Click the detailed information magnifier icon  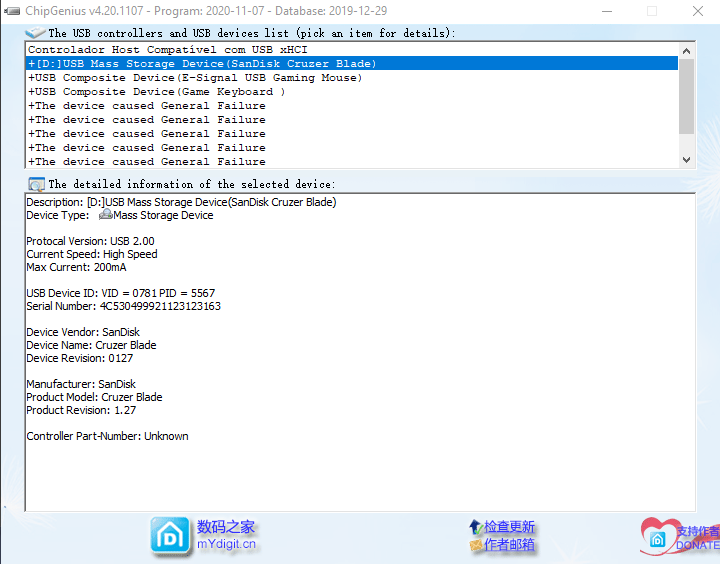(36, 184)
